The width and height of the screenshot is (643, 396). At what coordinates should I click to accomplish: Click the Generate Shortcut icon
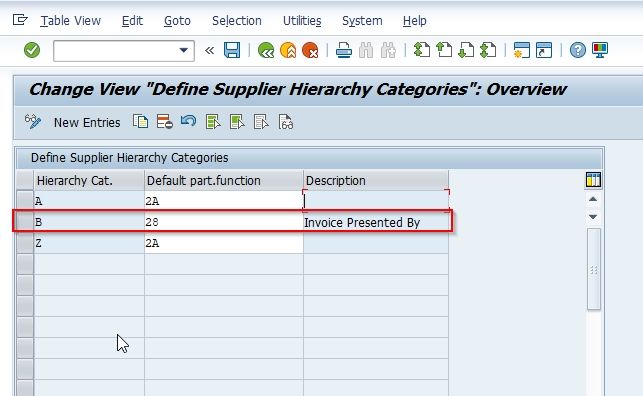(544, 50)
